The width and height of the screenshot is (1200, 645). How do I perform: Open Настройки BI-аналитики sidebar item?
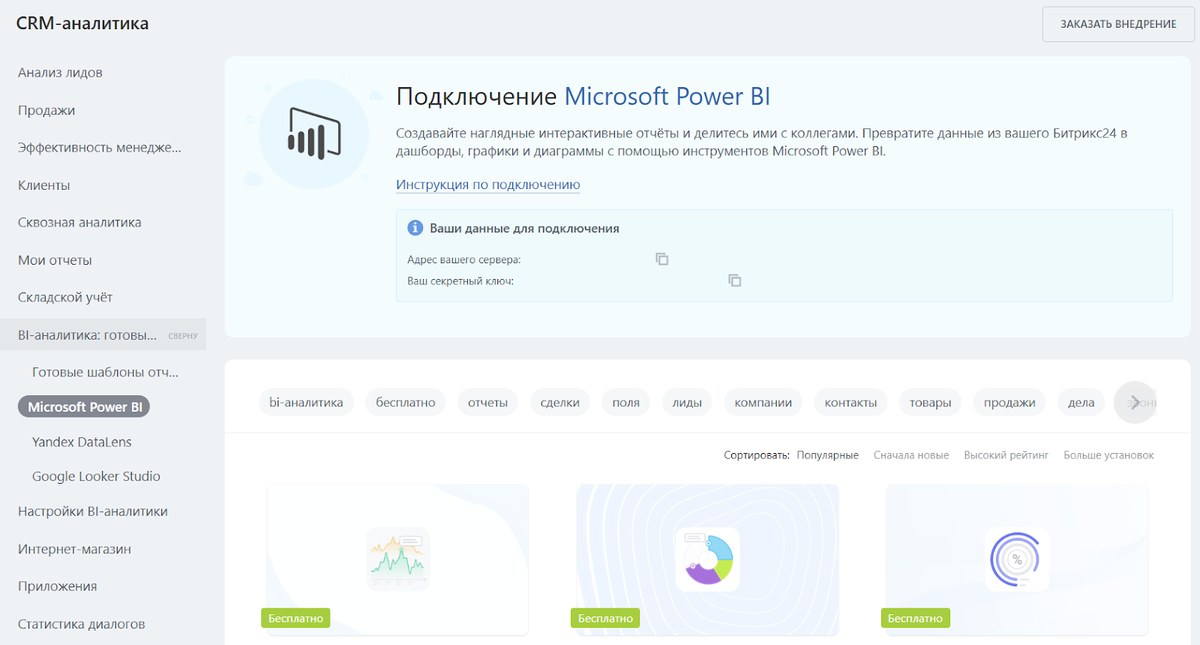(93, 511)
